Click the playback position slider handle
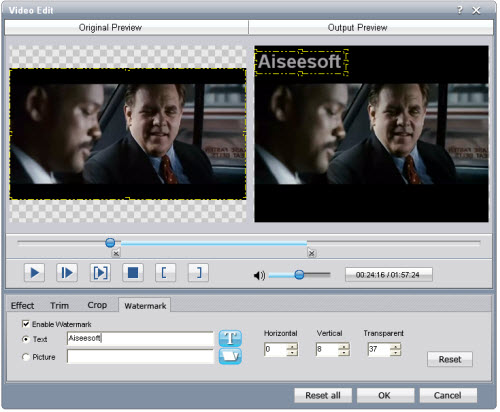This screenshot has height=412, width=500. [x=110, y=243]
